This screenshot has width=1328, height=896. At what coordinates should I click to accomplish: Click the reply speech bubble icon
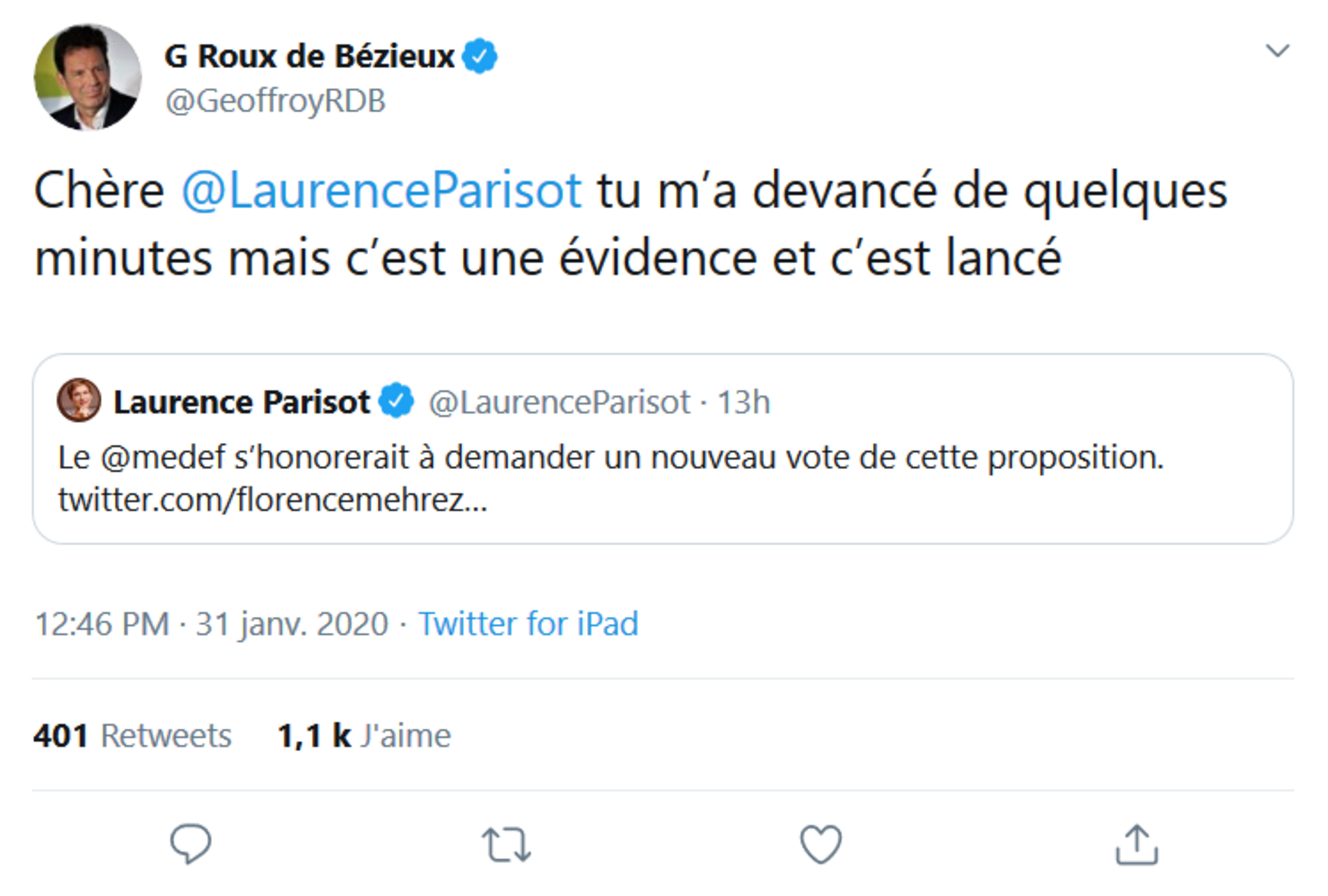click(191, 844)
